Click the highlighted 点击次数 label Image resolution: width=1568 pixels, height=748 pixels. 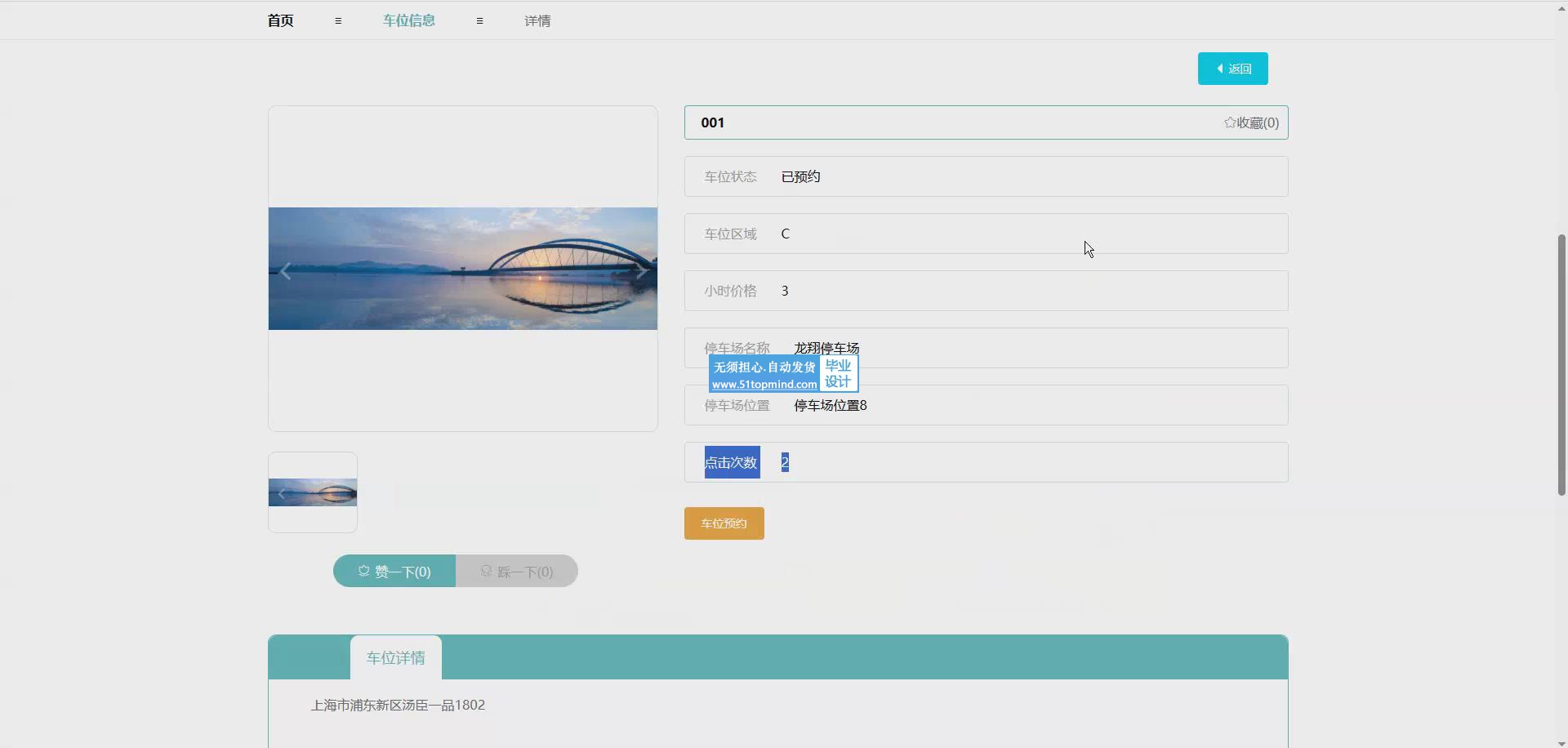coord(732,462)
